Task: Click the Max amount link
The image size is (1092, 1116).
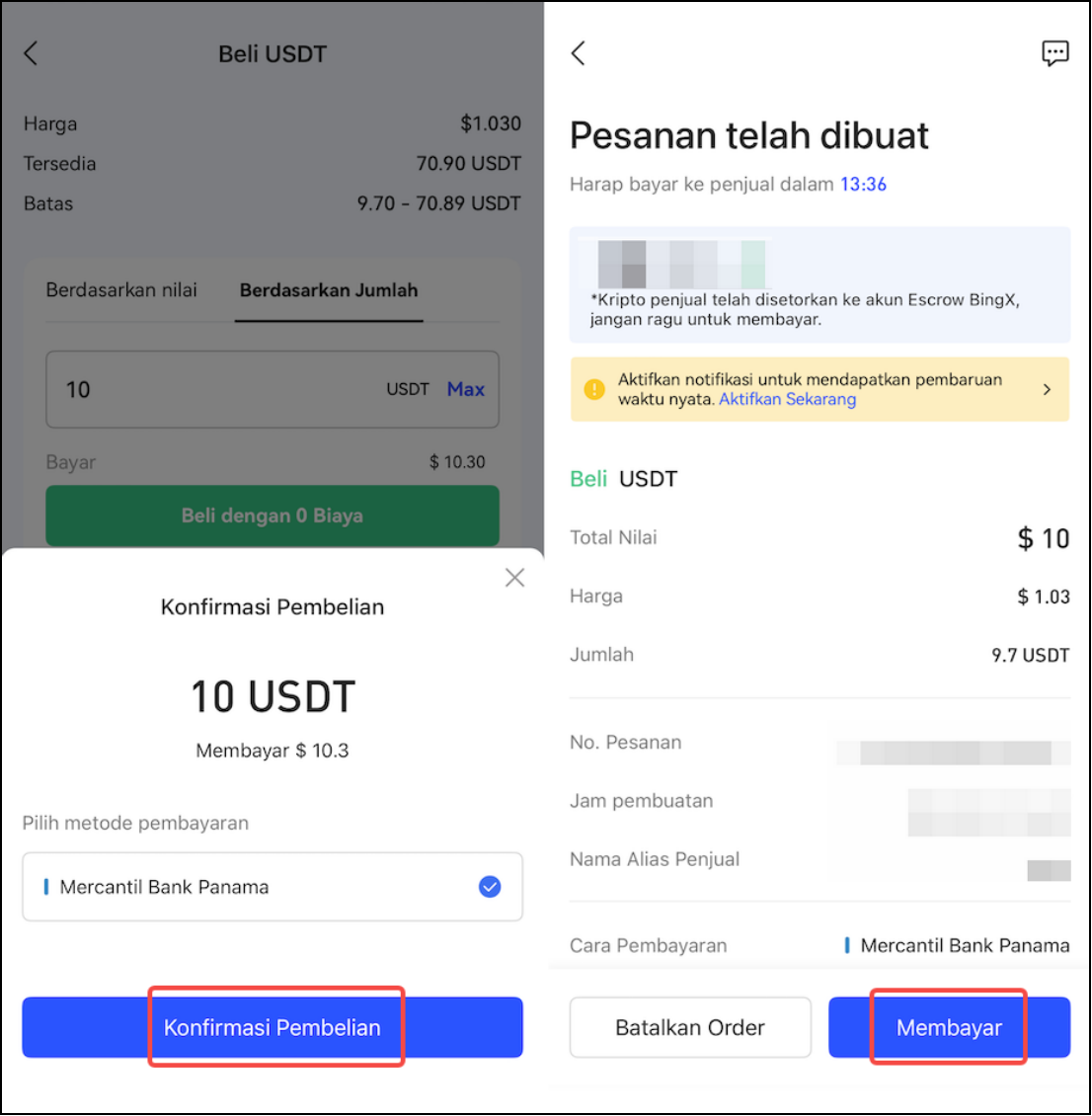Action: click(465, 389)
